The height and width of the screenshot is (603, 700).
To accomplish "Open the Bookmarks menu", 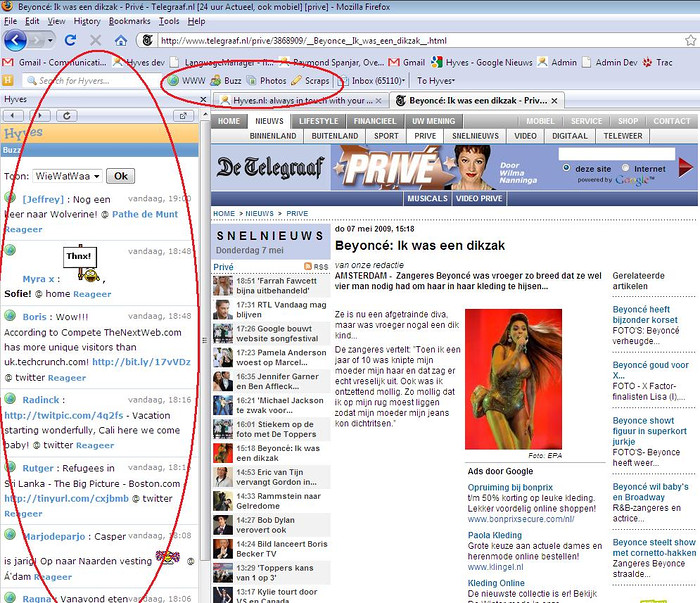I will pyautogui.click(x=129, y=21).
